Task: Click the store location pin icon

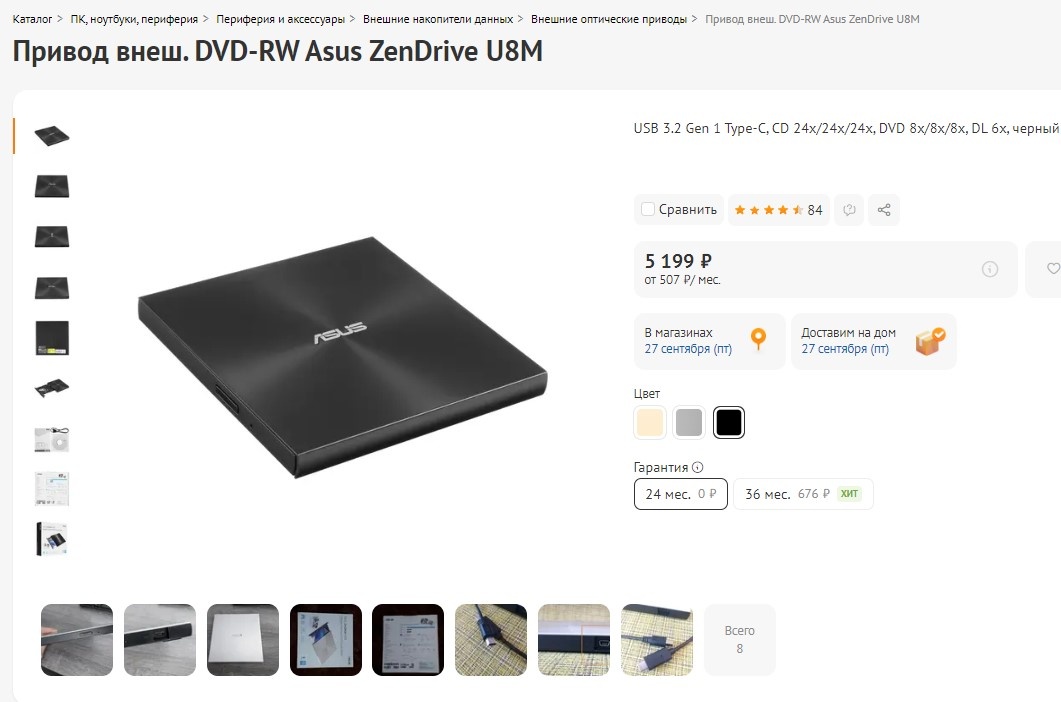Action: [x=759, y=338]
